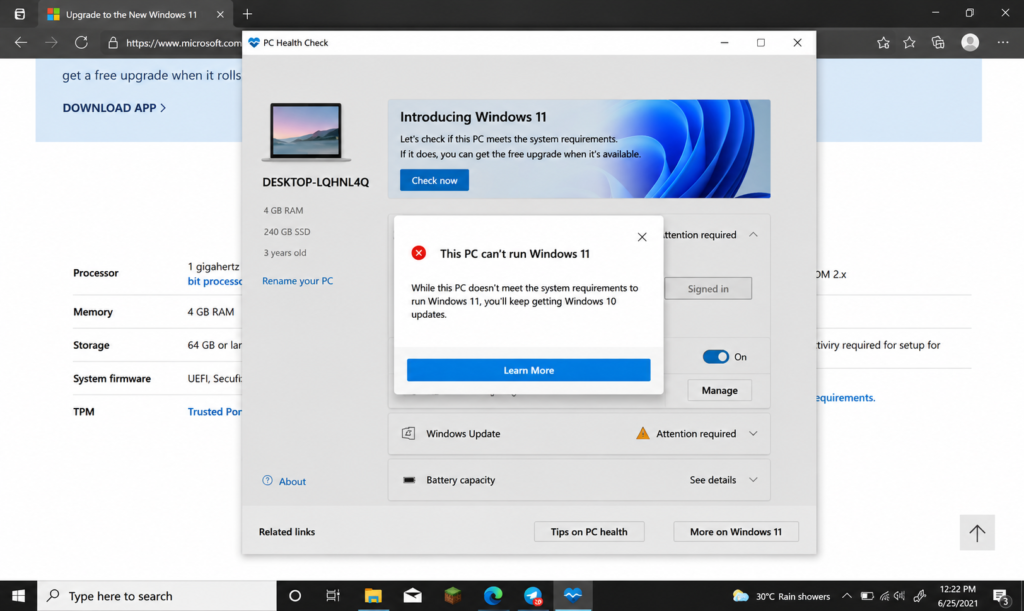Open the About link in PC Health Check
1024x611 pixels.
(x=292, y=481)
